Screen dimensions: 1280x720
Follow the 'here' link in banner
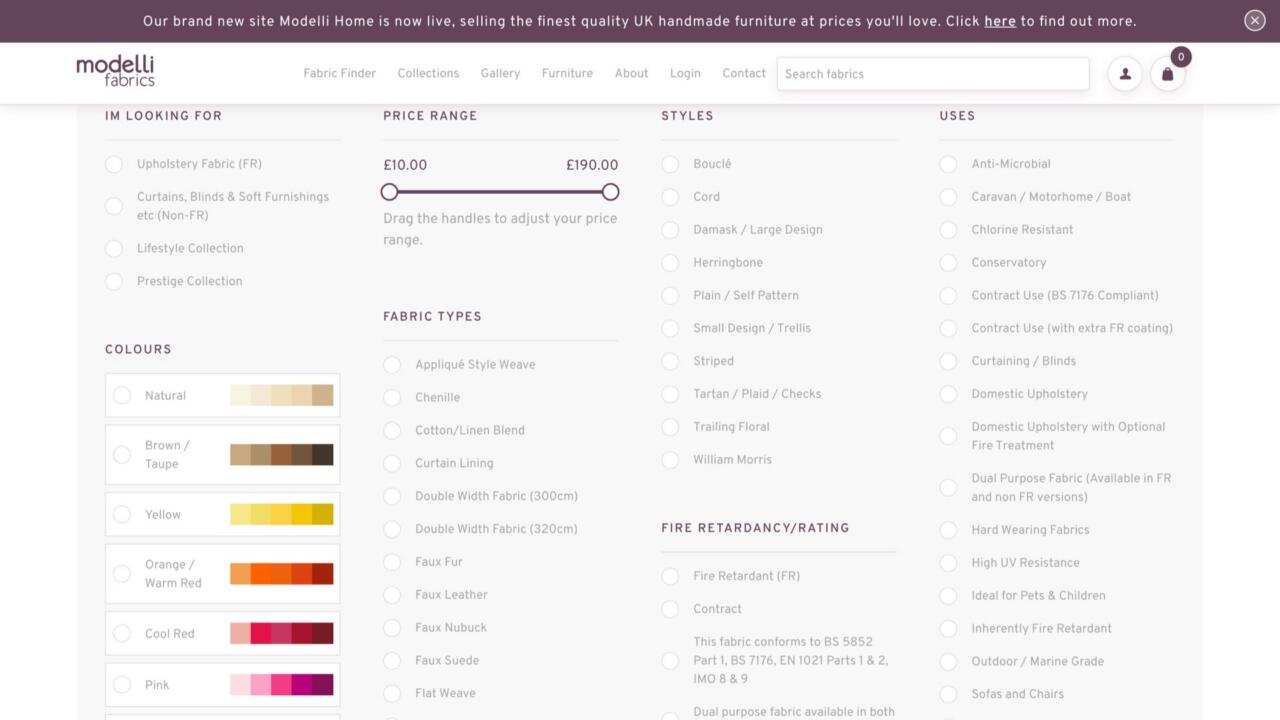(1000, 21)
